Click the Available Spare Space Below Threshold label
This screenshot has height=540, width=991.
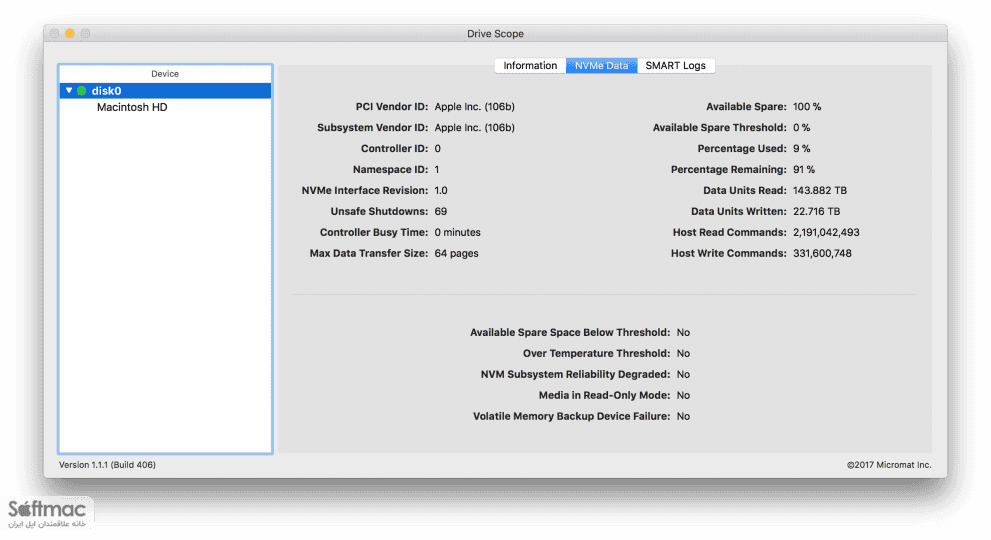pos(570,333)
